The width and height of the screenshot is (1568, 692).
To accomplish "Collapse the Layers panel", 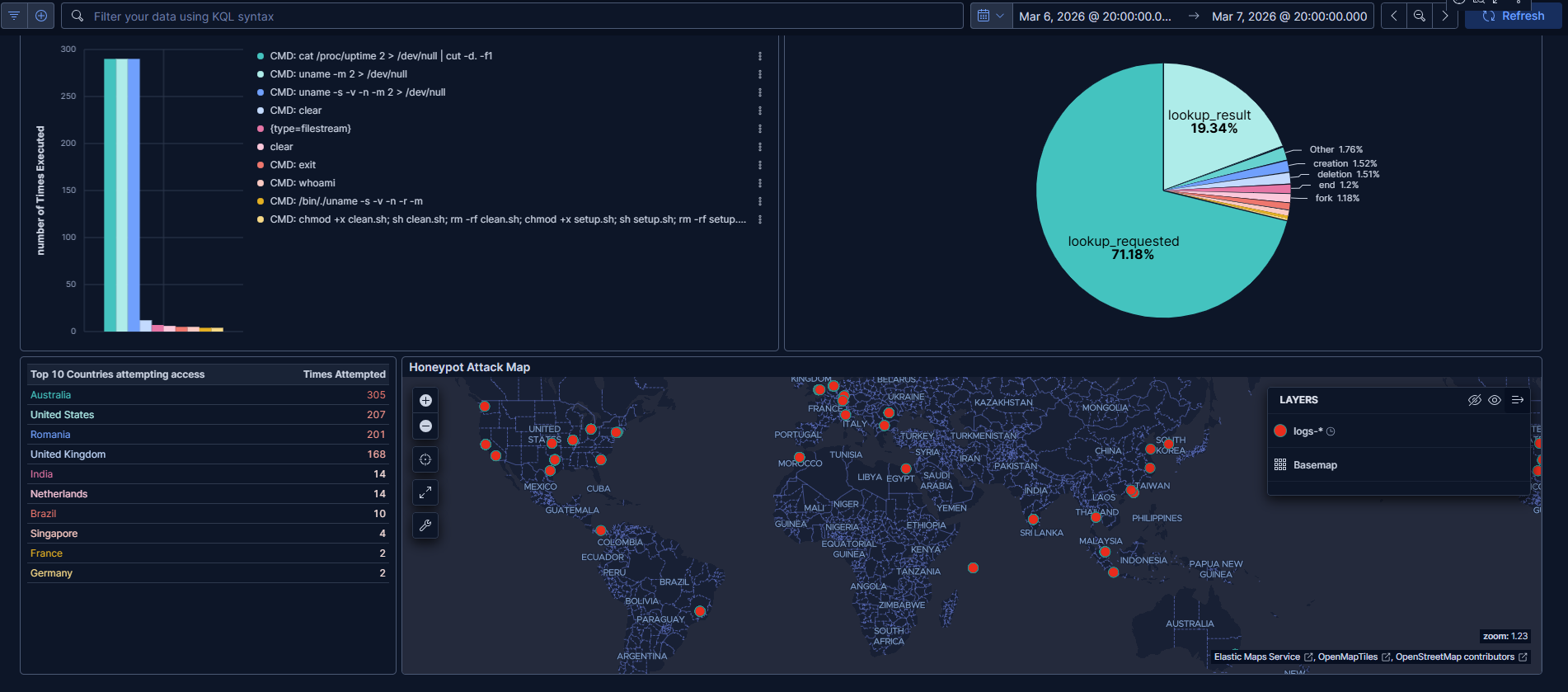I will [x=1517, y=400].
